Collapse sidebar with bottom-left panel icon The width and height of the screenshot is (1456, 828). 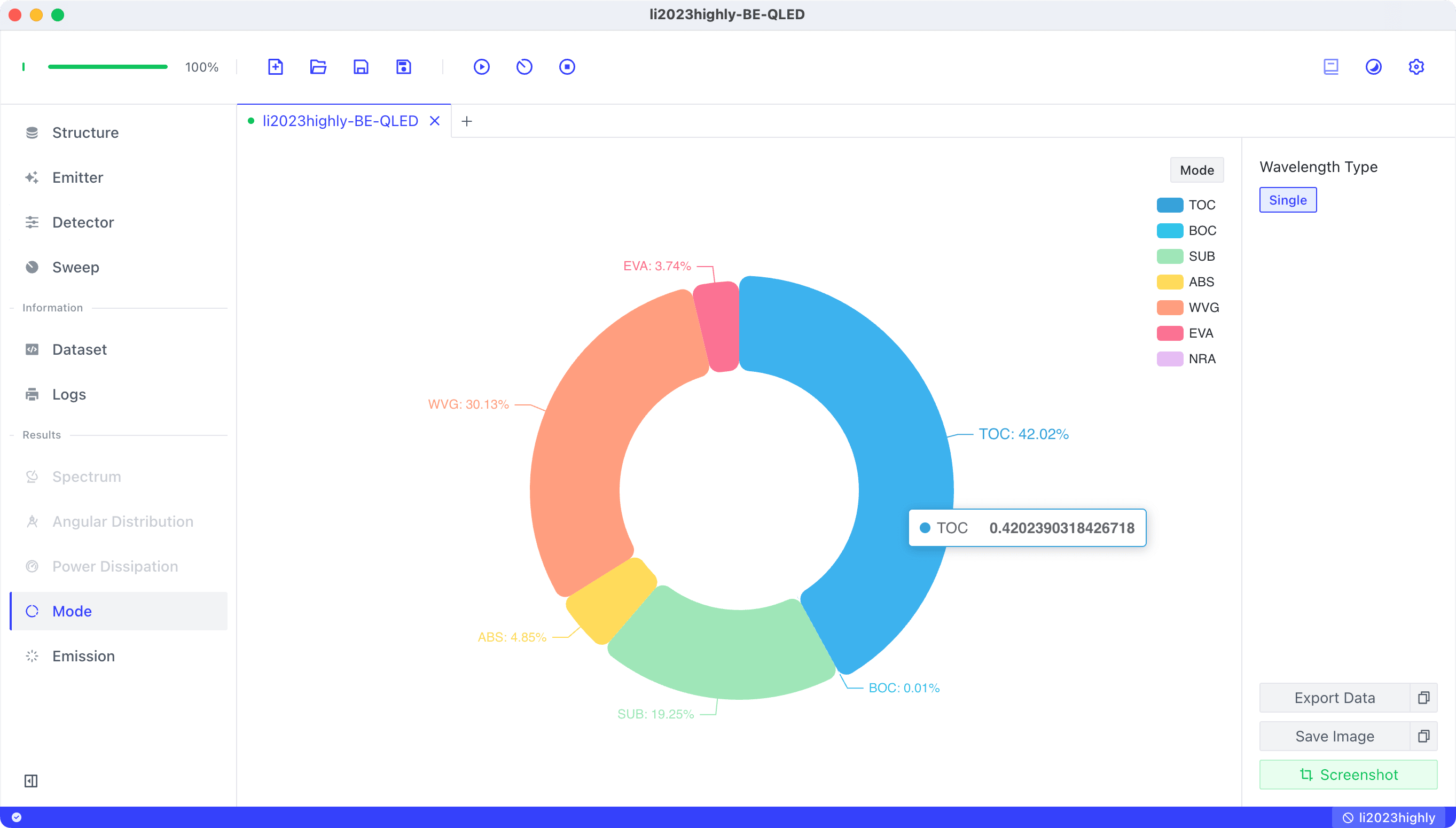30,781
